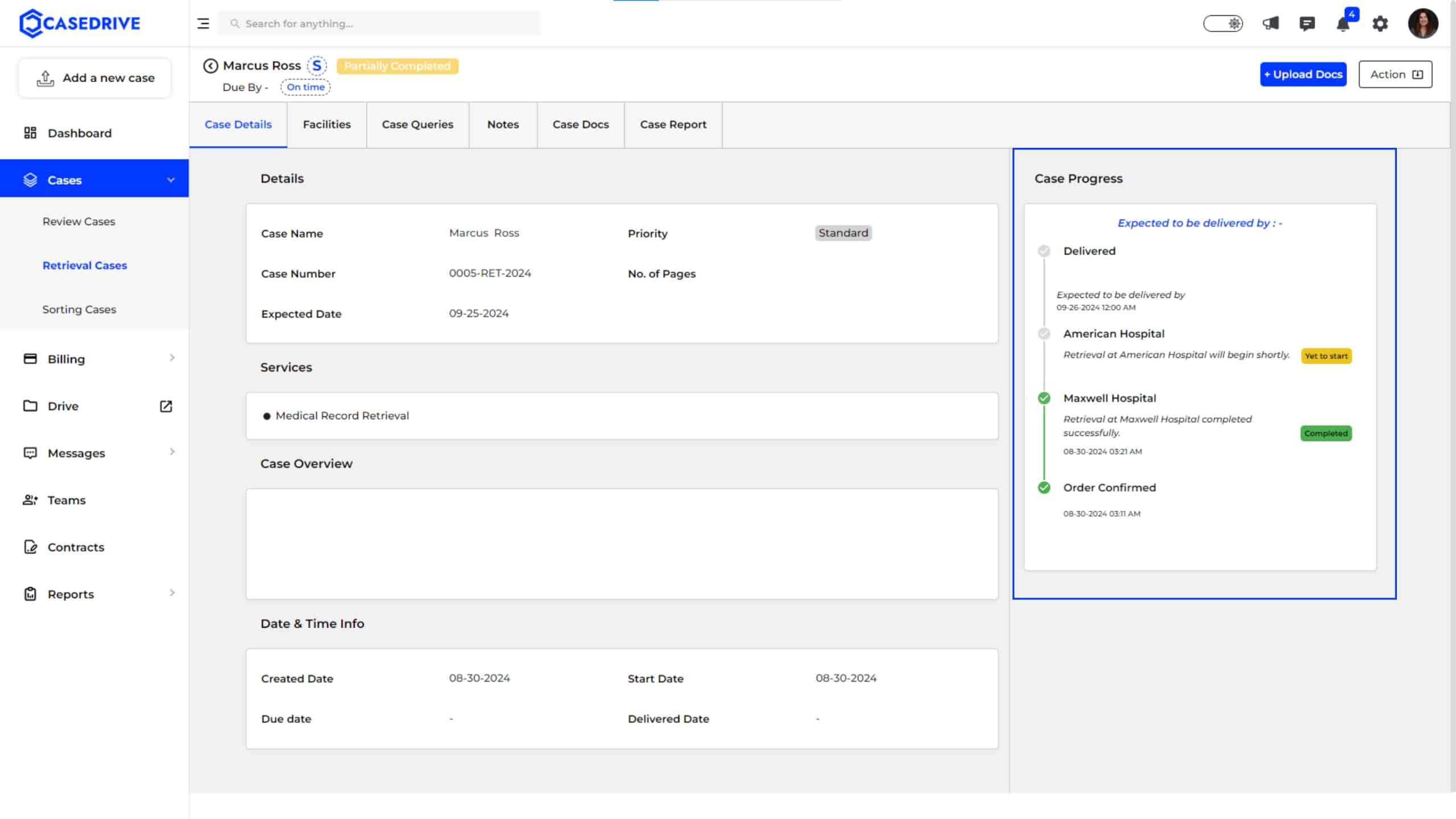Click the Dashboard grid icon
The image size is (1456, 819).
(30, 133)
